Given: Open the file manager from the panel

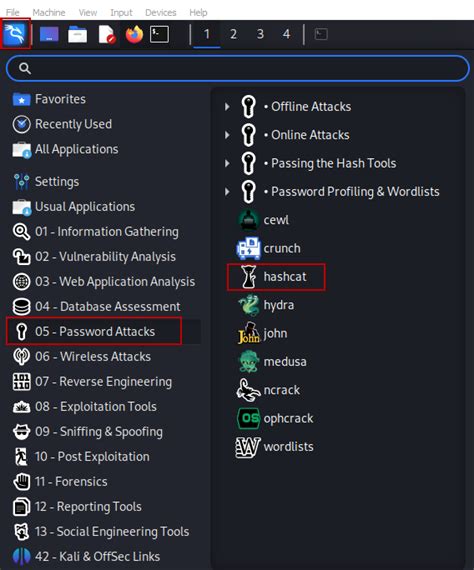Looking at the screenshot, I should pos(77,35).
